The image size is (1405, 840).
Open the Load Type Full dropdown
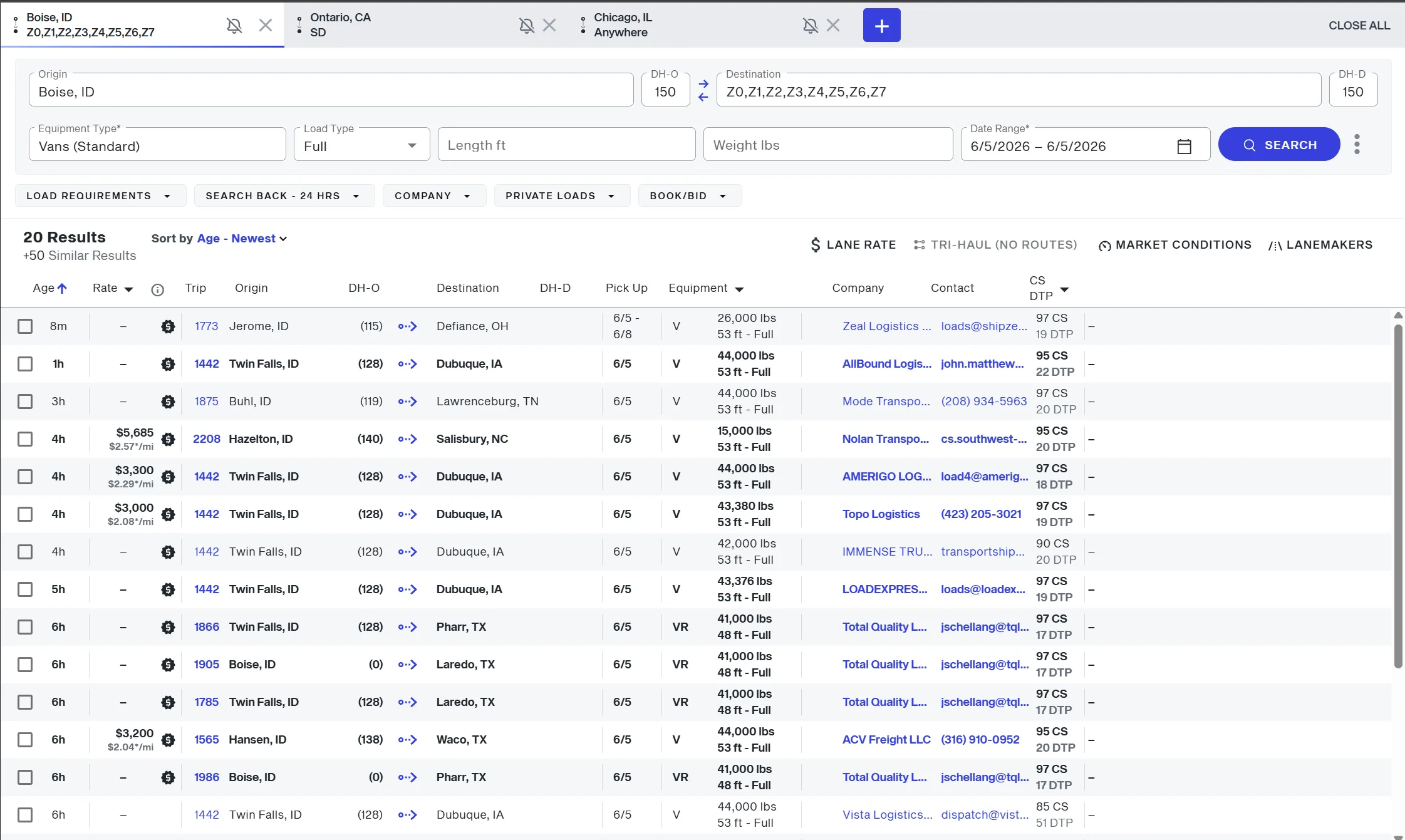click(361, 145)
